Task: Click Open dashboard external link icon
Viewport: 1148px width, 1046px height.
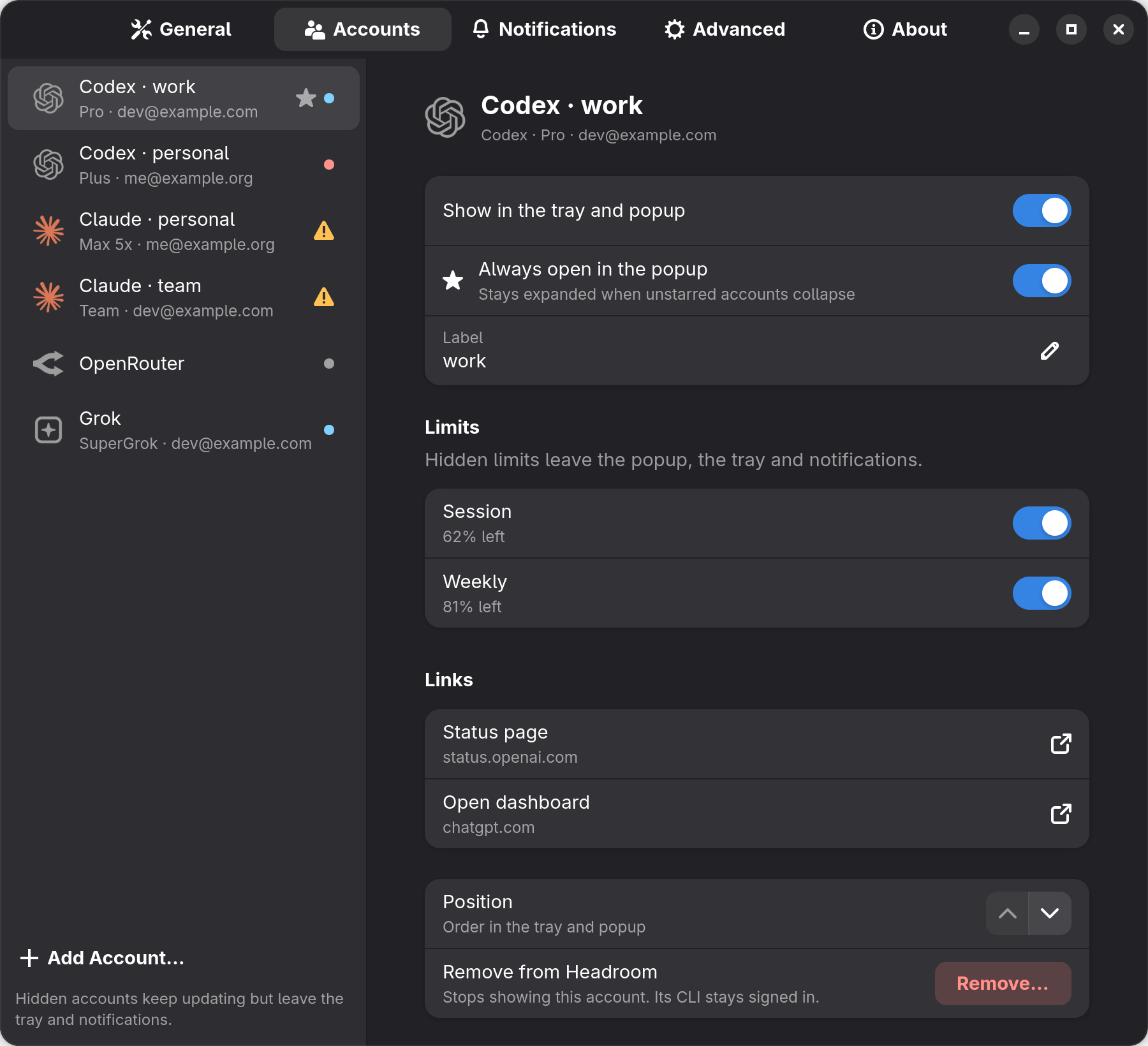Action: coord(1061,814)
